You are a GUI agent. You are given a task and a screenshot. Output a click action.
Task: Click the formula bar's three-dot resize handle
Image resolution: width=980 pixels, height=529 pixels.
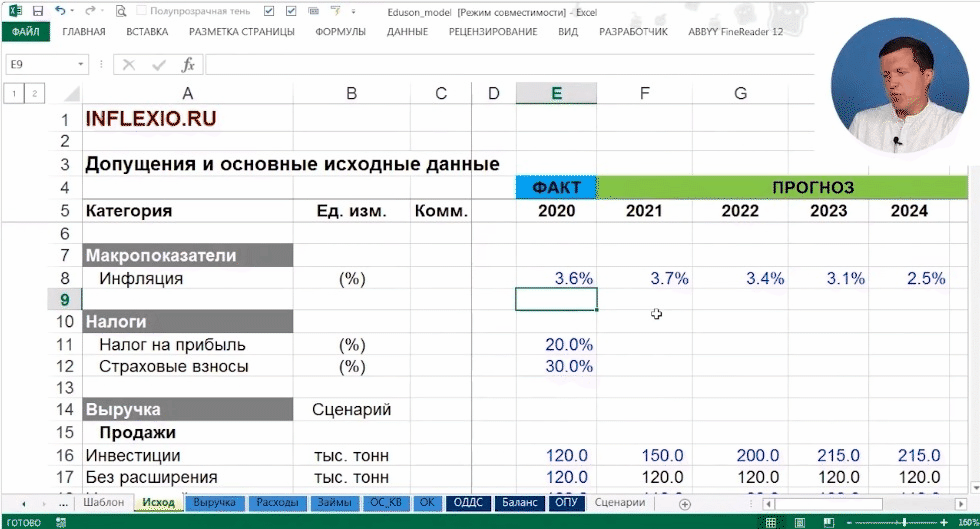coord(101,64)
